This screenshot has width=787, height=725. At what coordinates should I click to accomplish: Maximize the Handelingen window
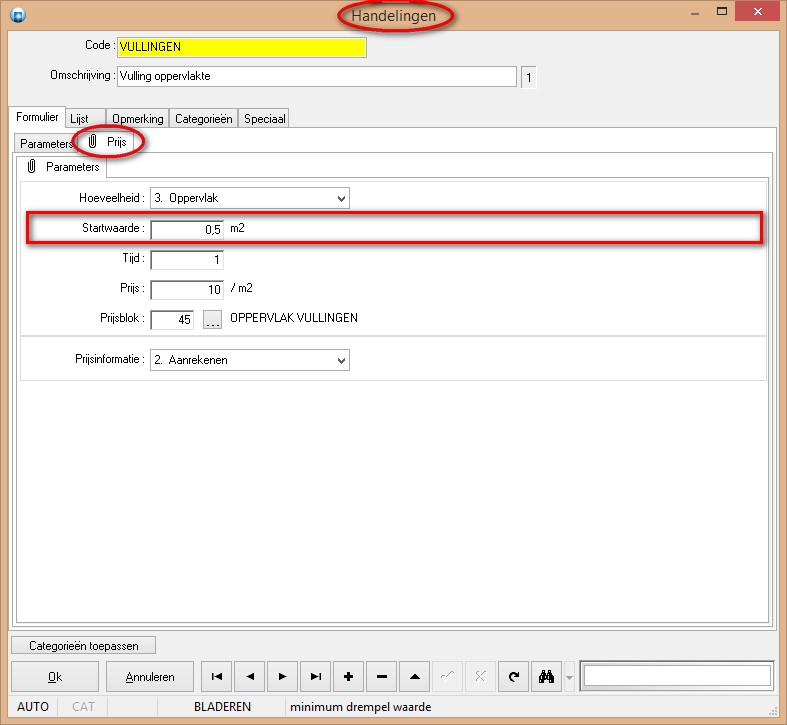(x=722, y=12)
